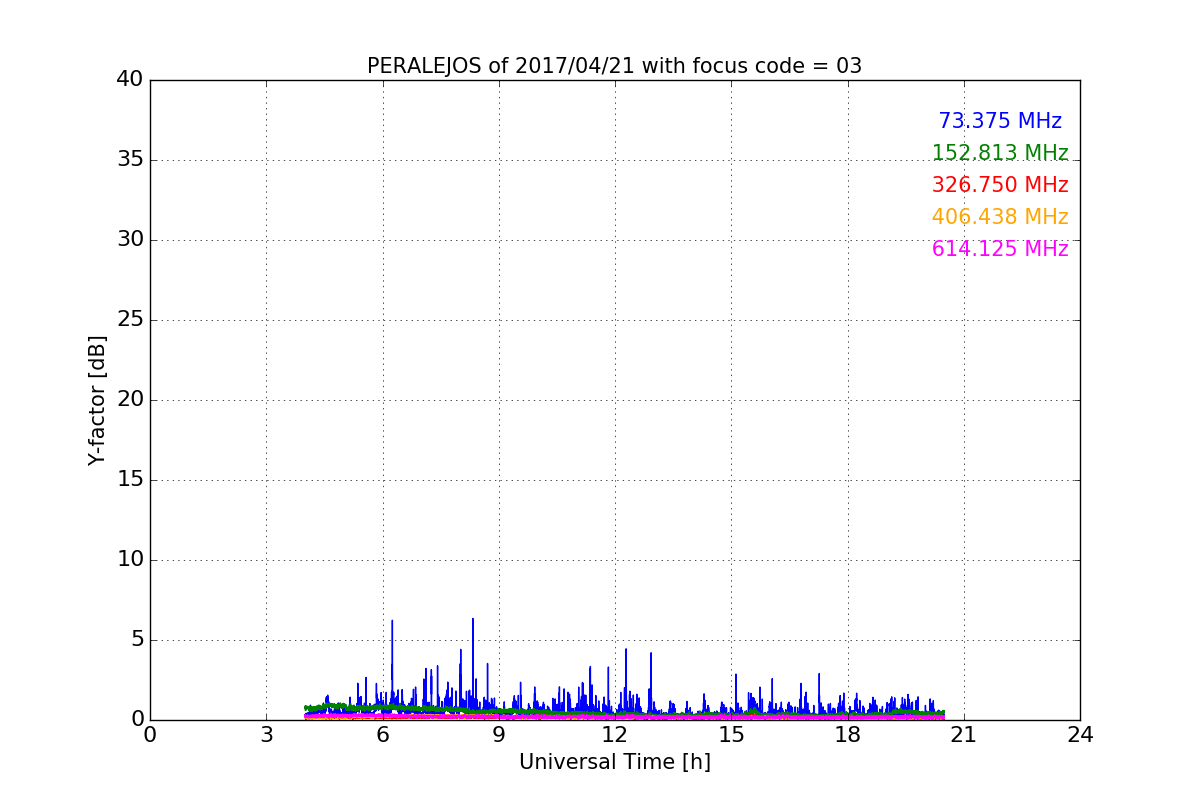Select the 326.750 MHz legend entry
This screenshot has width=1200, height=800.
1000,185
